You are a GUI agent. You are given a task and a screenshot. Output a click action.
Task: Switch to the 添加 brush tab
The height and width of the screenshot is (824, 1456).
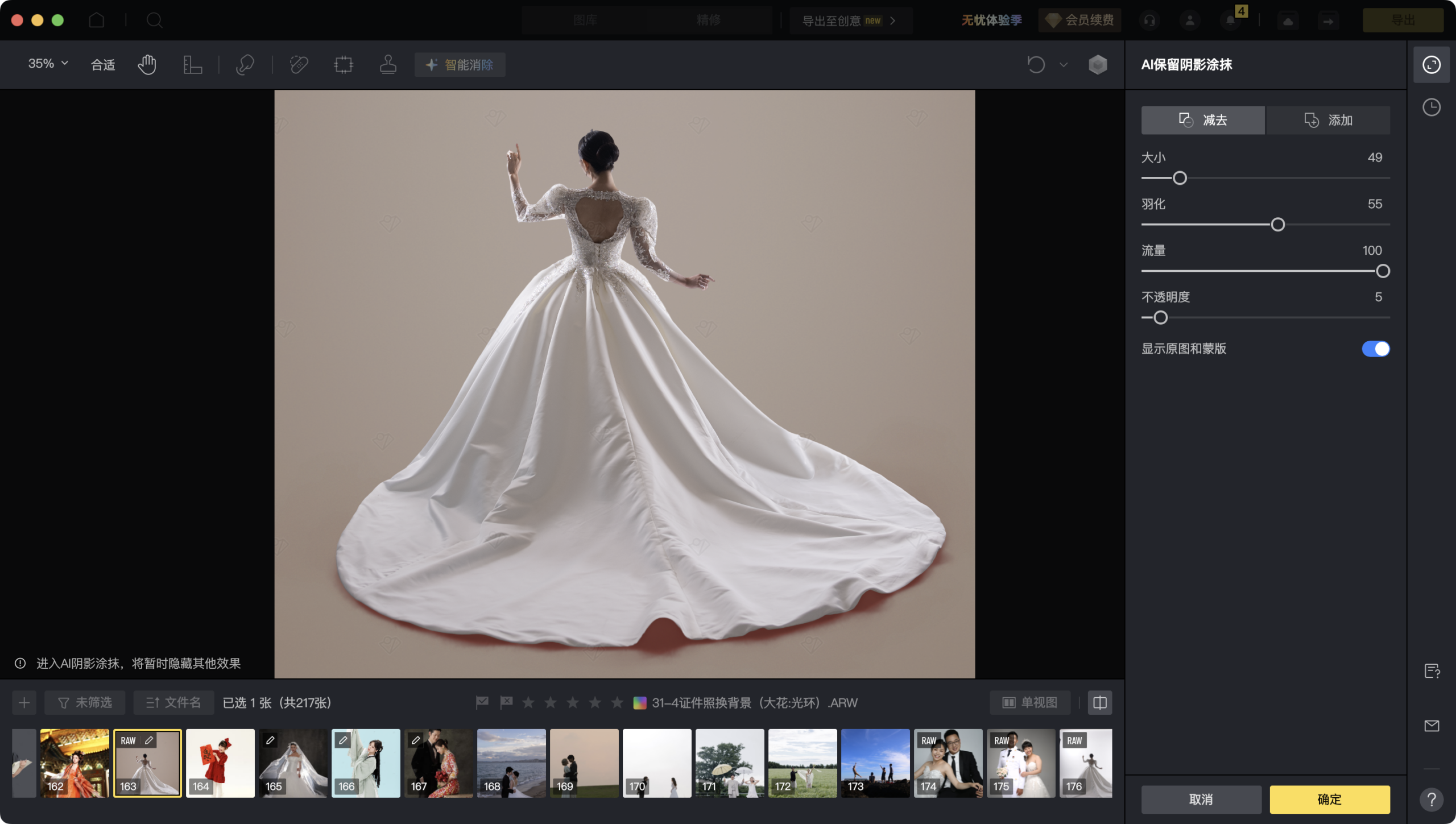[1328, 120]
